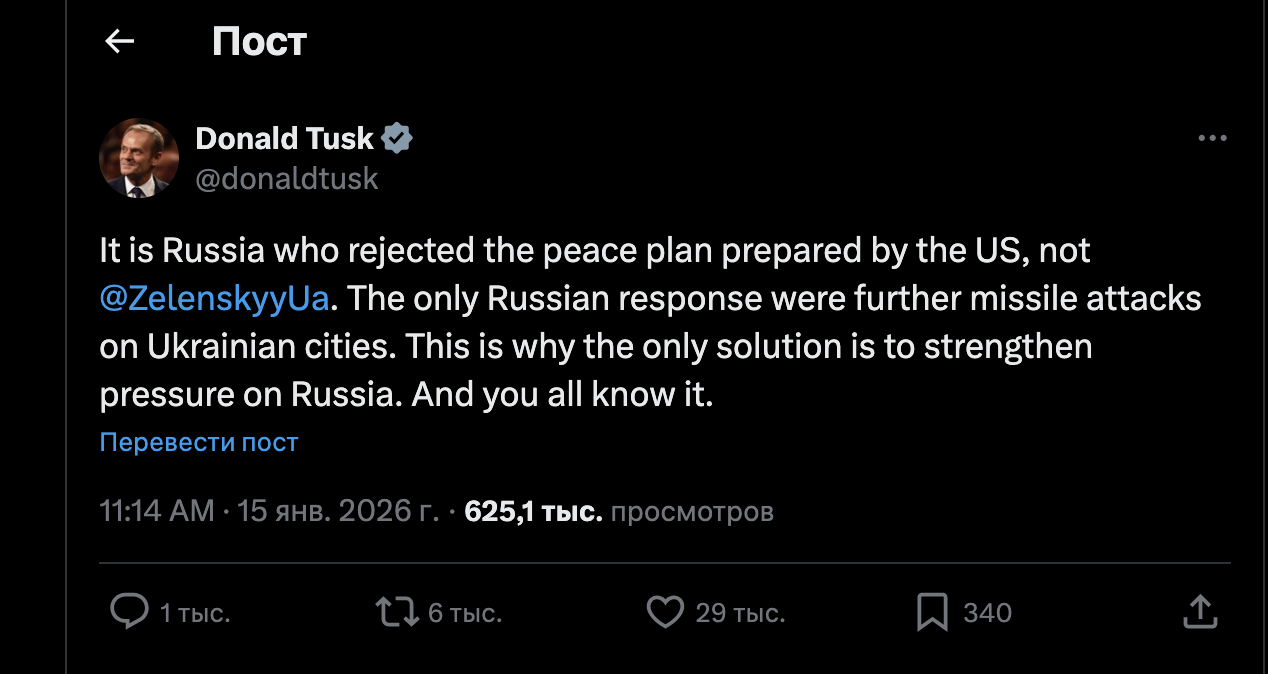Click the Перевести пост link
Image resolution: width=1268 pixels, height=674 pixels.
pyautogui.click(x=199, y=442)
